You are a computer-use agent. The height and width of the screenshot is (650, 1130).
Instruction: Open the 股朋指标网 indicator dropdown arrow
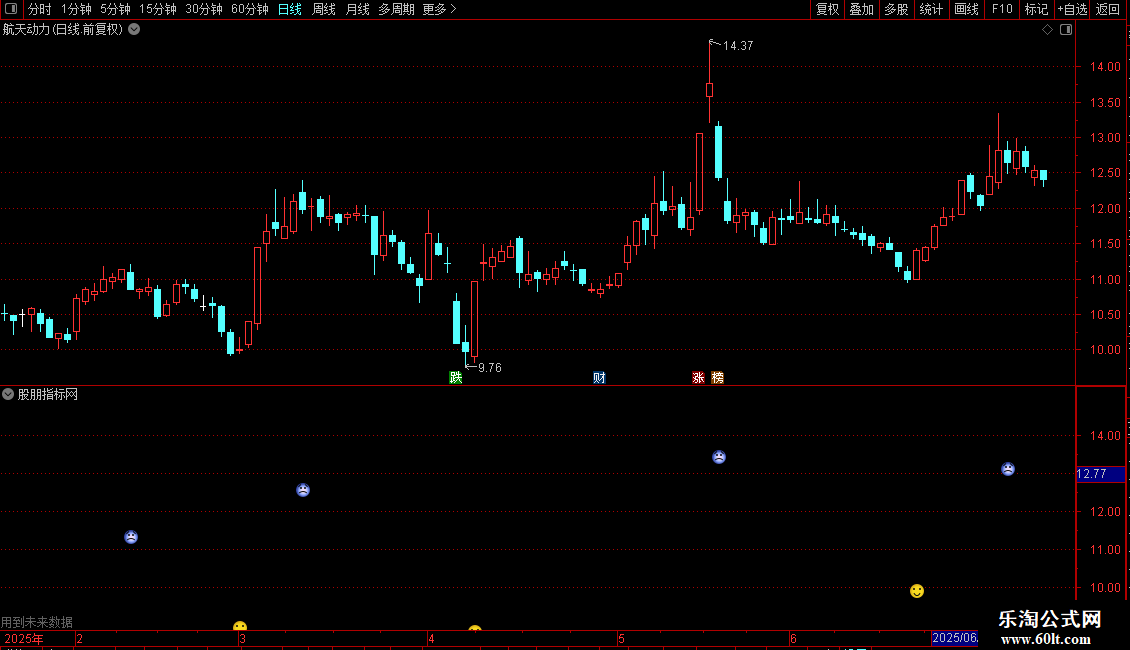click(8, 394)
